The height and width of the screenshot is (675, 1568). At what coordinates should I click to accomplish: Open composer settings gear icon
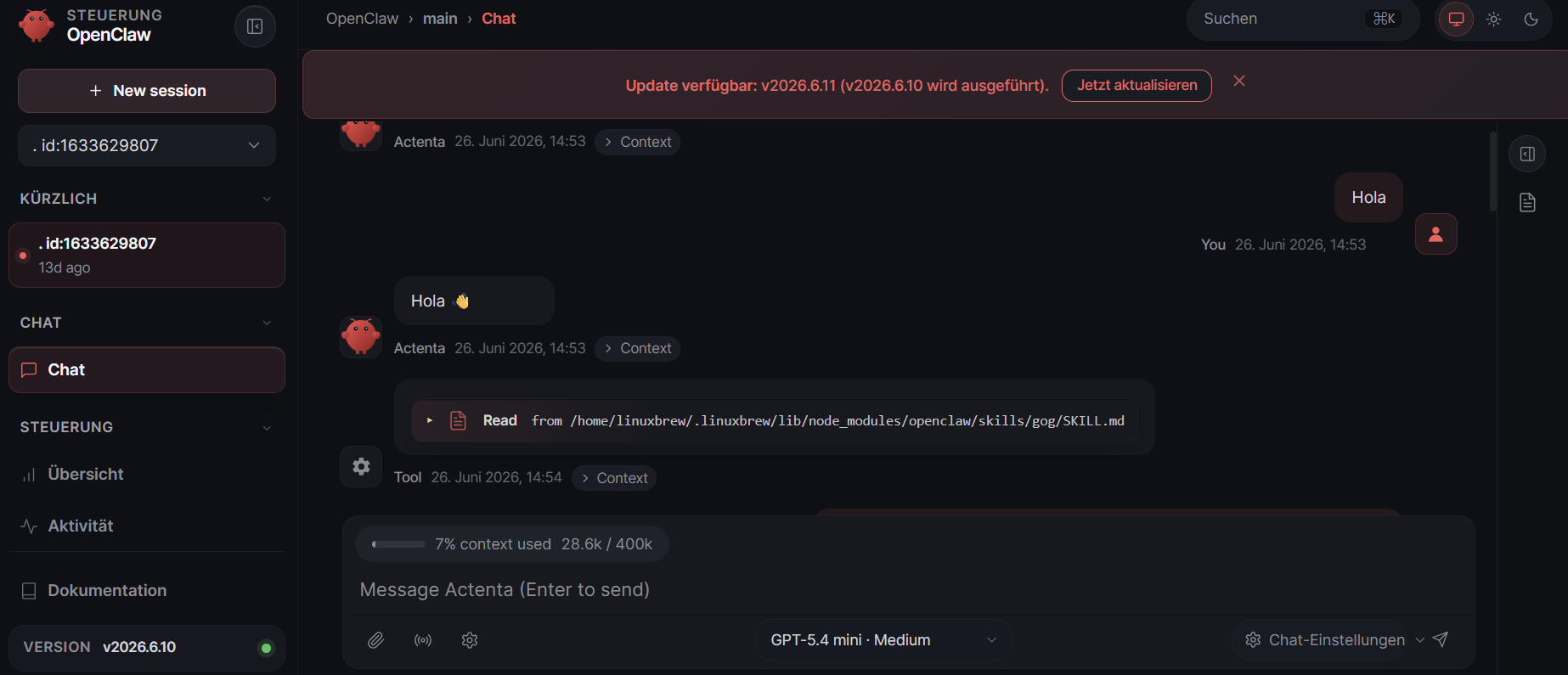[x=470, y=640]
